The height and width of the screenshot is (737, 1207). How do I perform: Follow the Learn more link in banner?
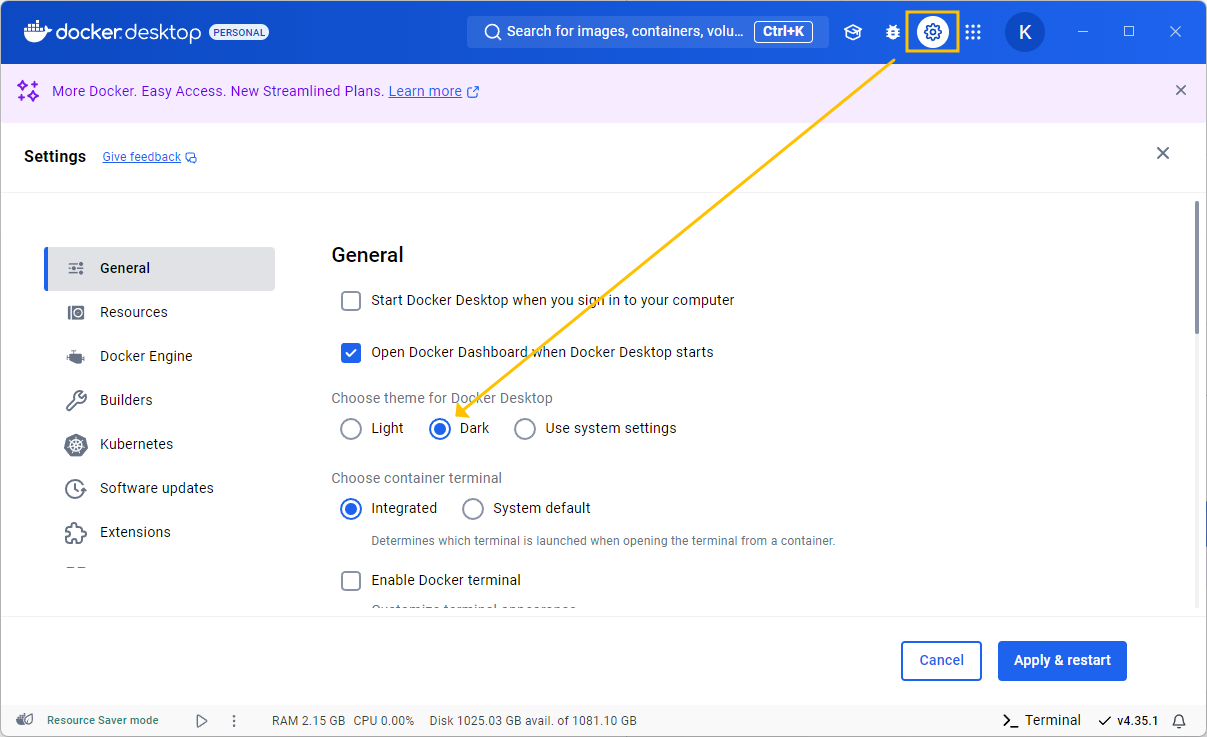(425, 91)
